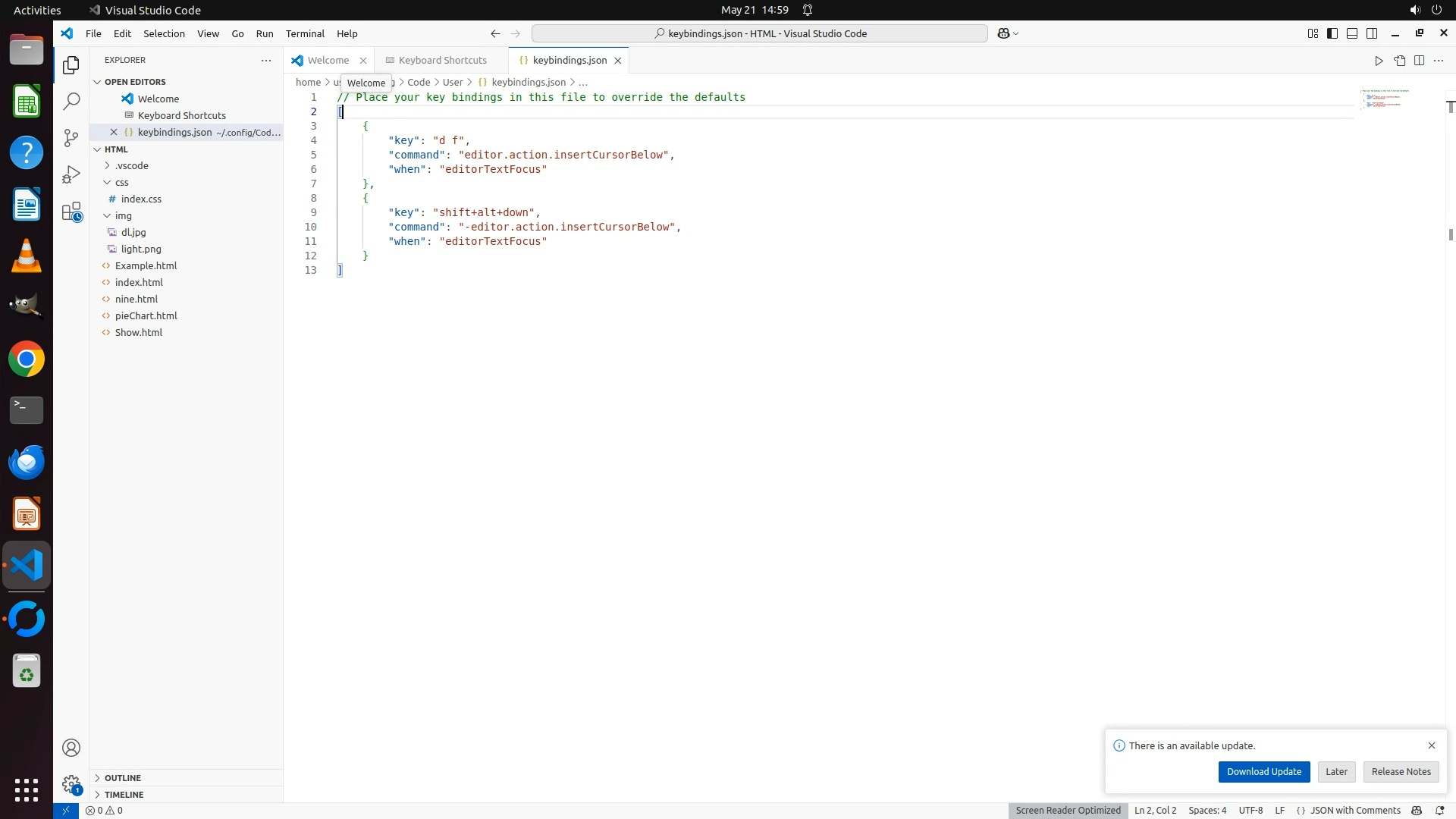The width and height of the screenshot is (1456, 819).
Task: Collapse the OPEN EDITORS section
Action: click(135, 82)
